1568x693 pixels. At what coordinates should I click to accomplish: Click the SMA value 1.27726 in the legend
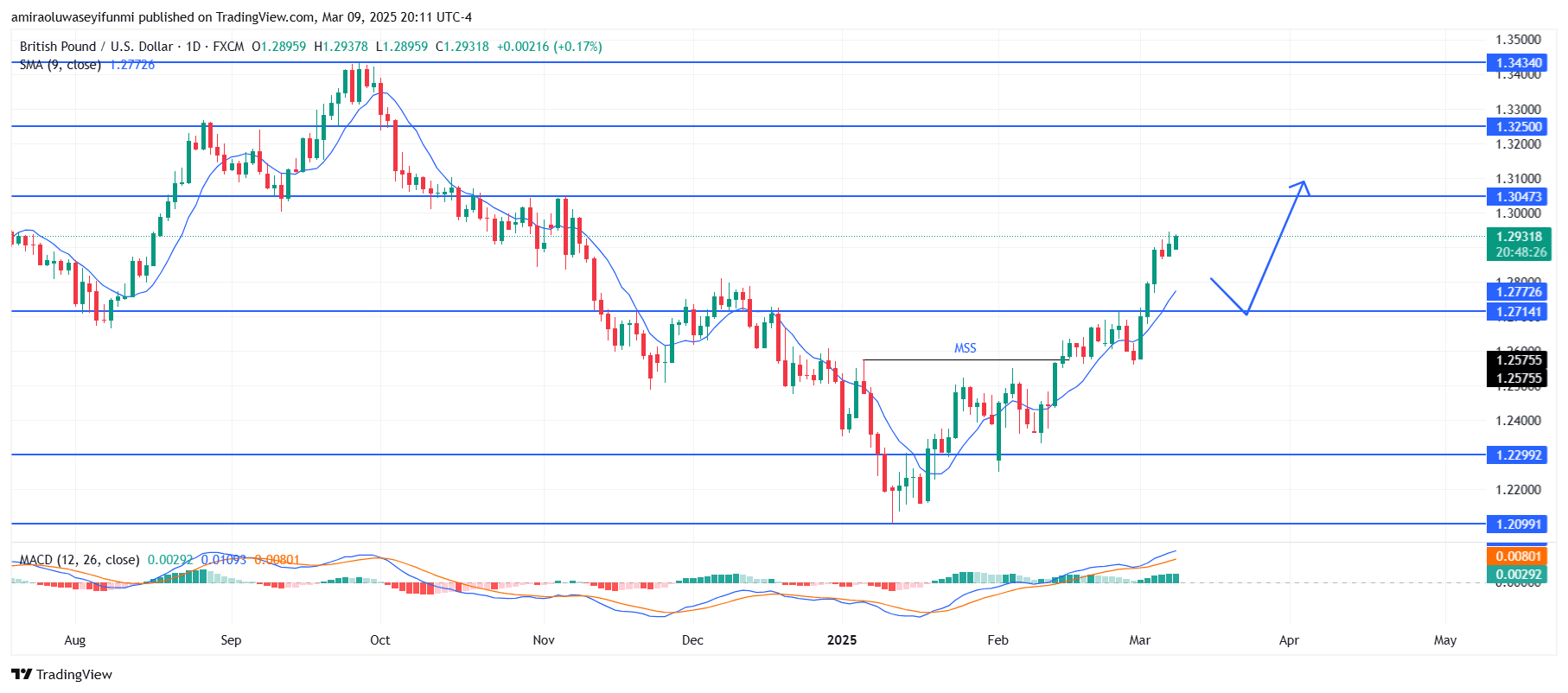[132, 65]
